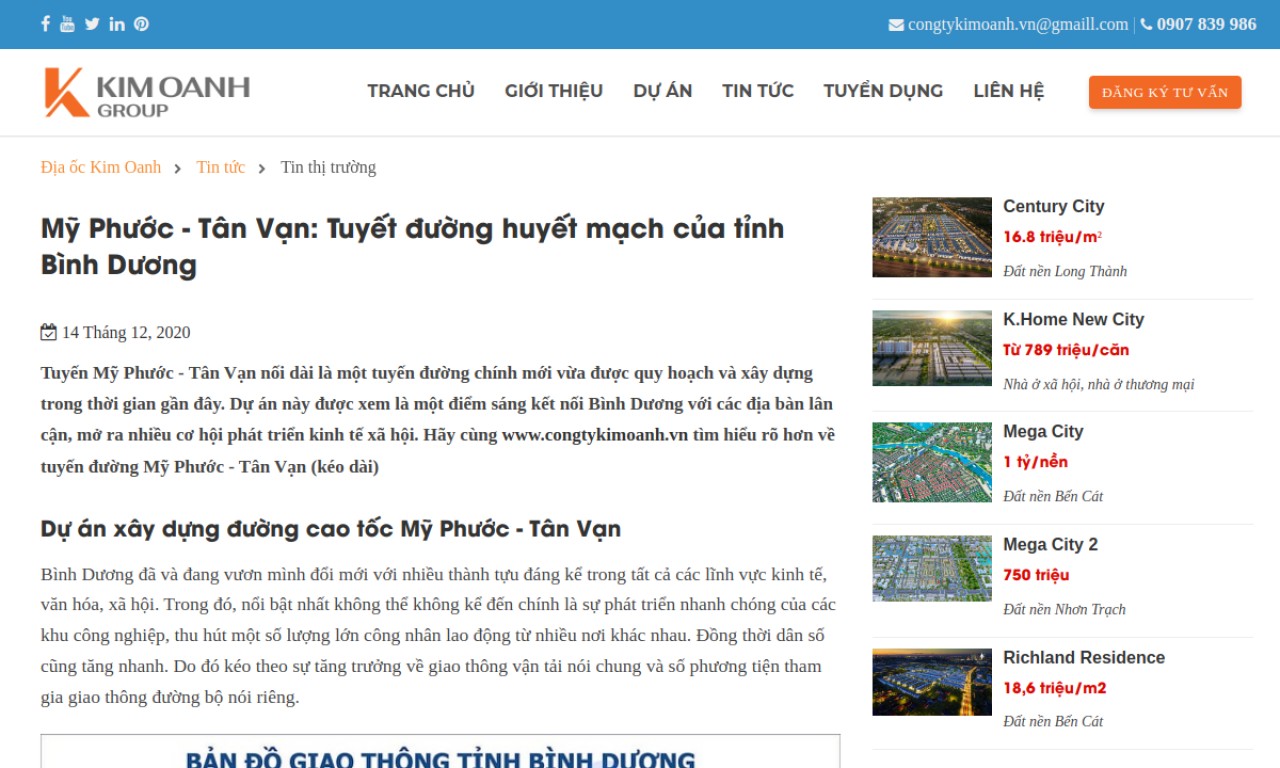Viewport: 1280px width, 768px height.
Task: Click the article headline Mỹ Phước - Tân Vạn
Action: (412, 246)
